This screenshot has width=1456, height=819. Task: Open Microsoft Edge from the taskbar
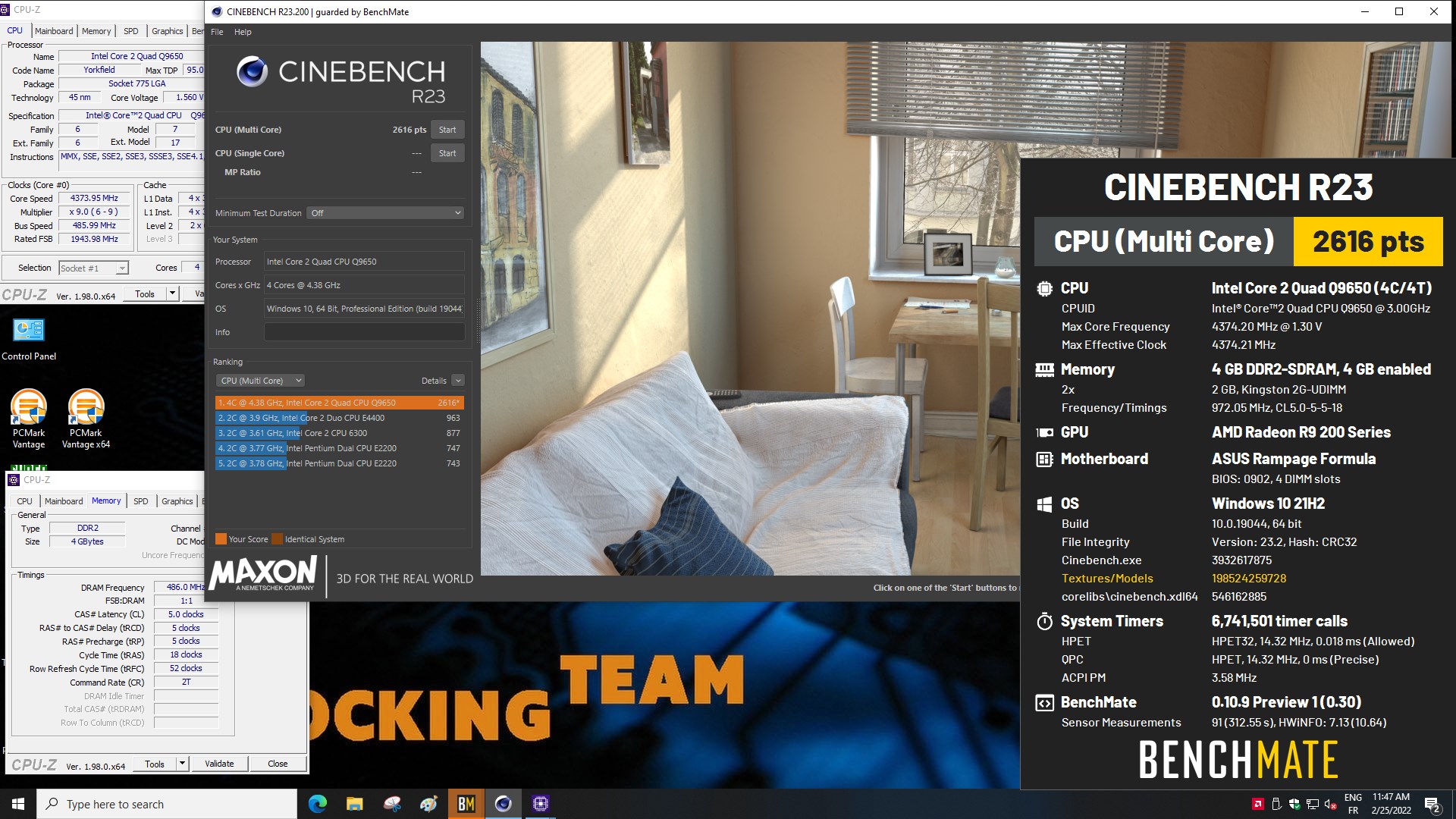(318, 804)
